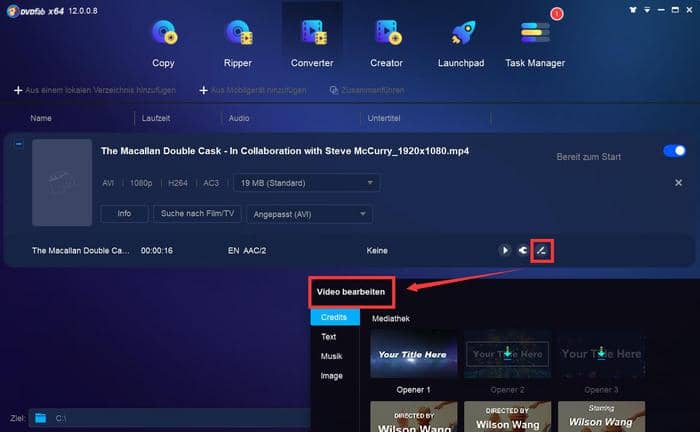This screenshot has width=700, height=432.
Task: Open the Task Manager
Action: [x=535, y=43]
